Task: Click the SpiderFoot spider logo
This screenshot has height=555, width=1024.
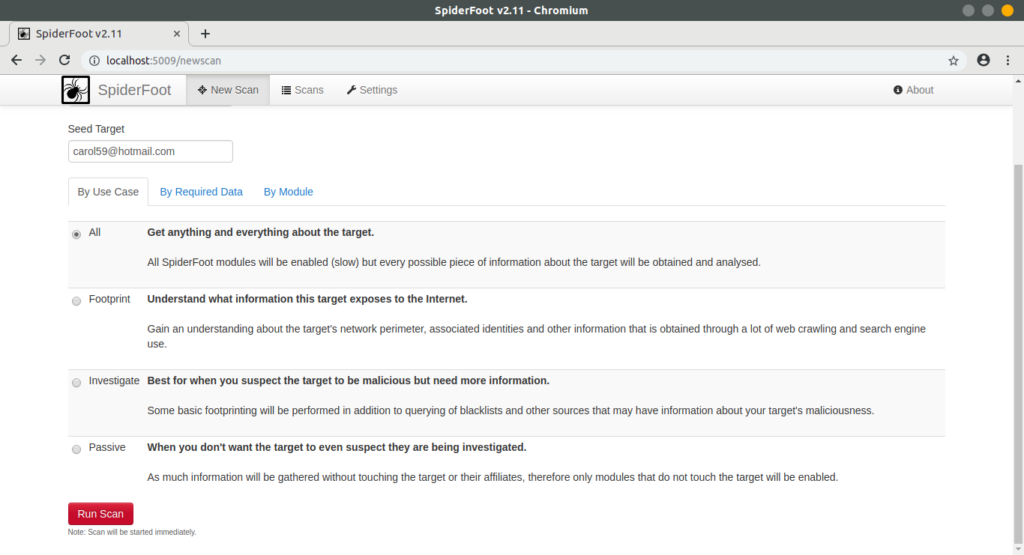Action: tap(76, 90)
